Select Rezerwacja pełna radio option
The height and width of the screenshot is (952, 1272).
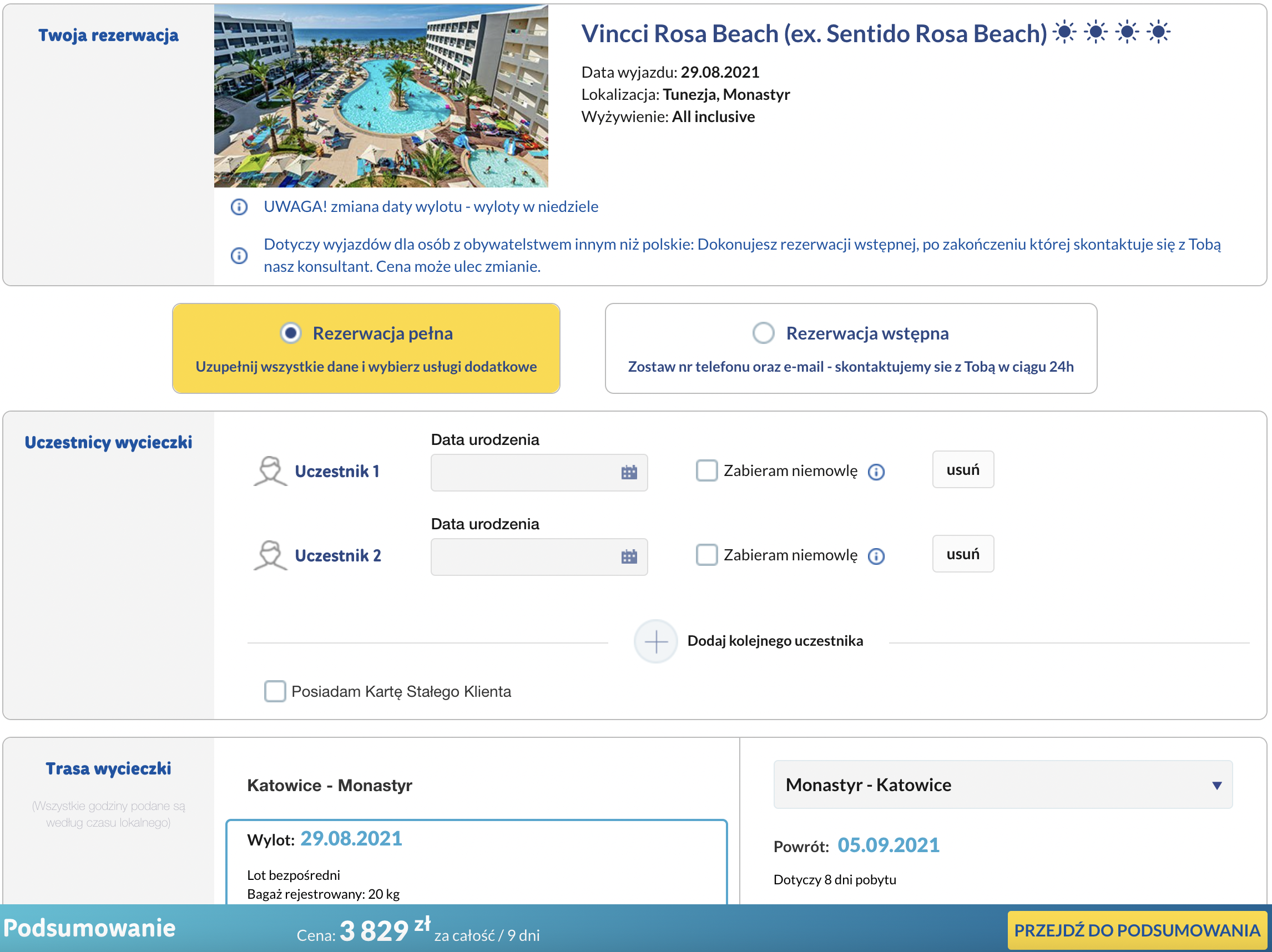[x=291, y=333]
